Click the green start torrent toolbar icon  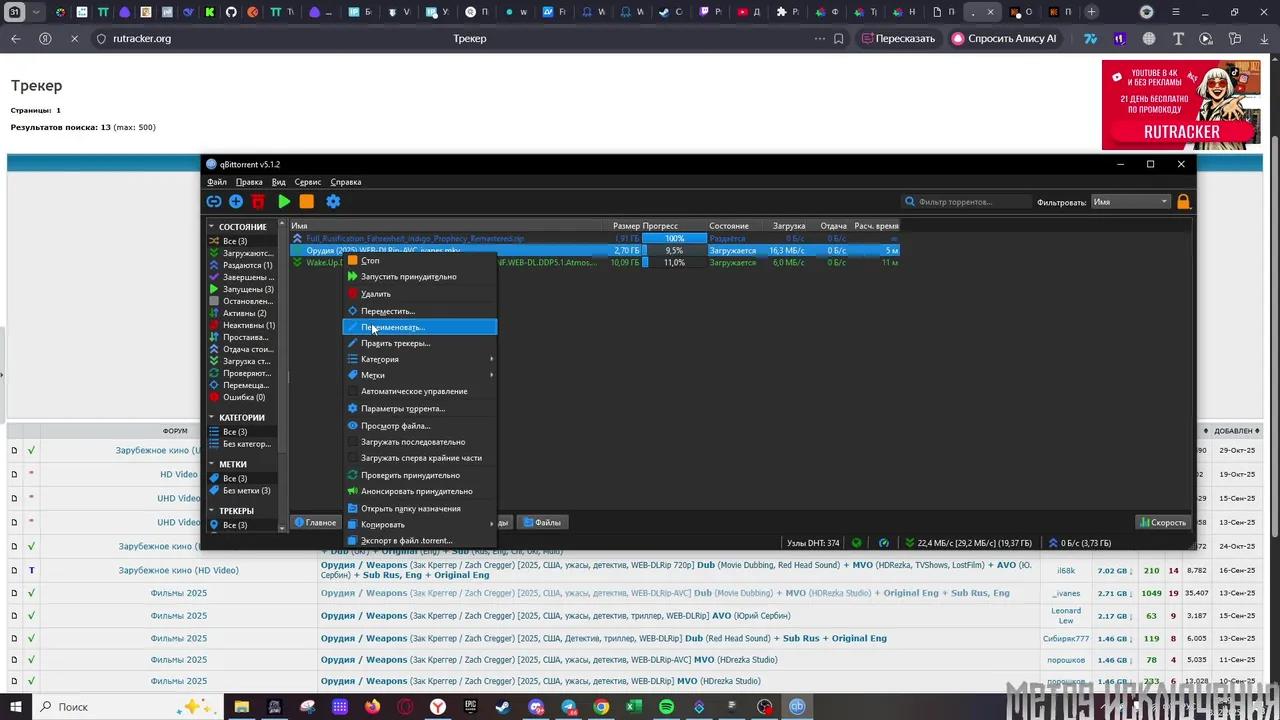[x=284, y=201]
